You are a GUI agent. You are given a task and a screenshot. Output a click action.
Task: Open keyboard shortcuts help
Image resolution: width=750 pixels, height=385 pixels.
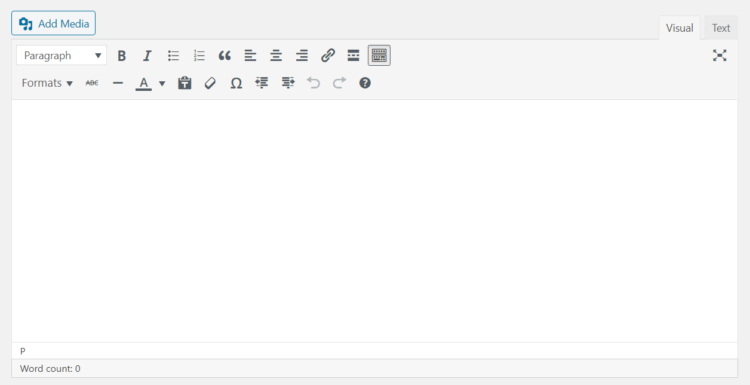tap(365, 83)
